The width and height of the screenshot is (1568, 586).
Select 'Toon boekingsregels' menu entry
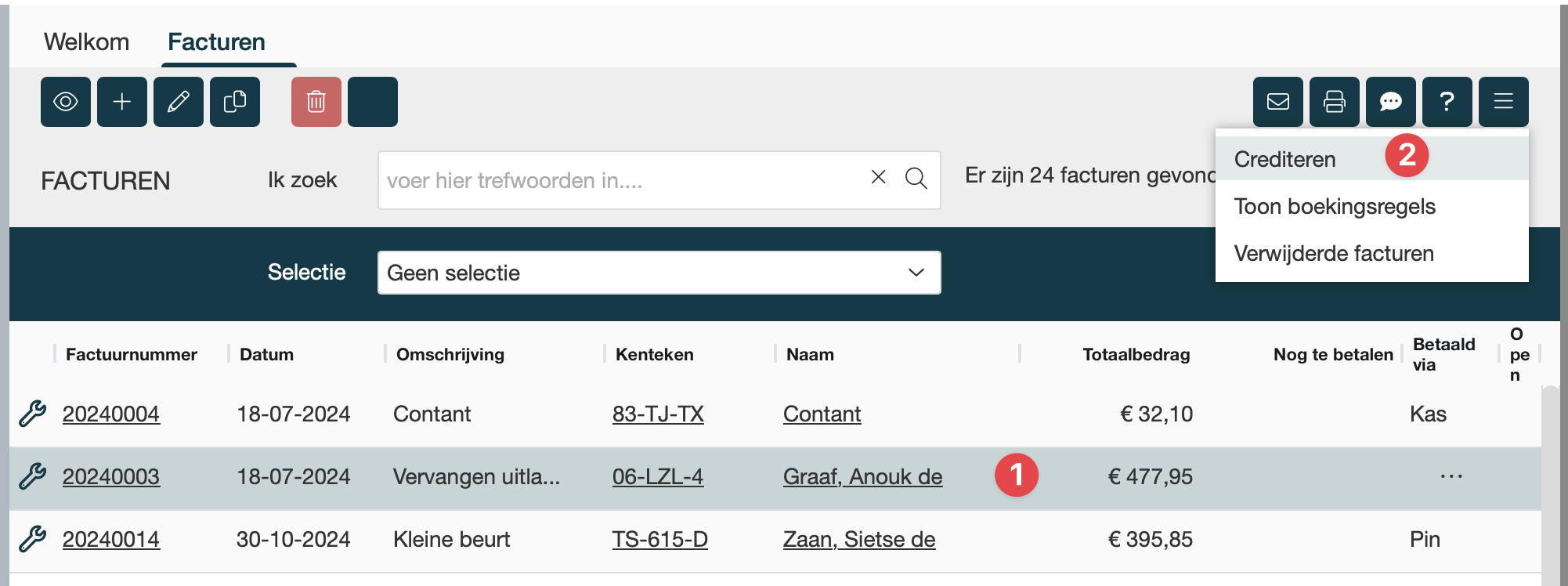(x=1335, y=207)
